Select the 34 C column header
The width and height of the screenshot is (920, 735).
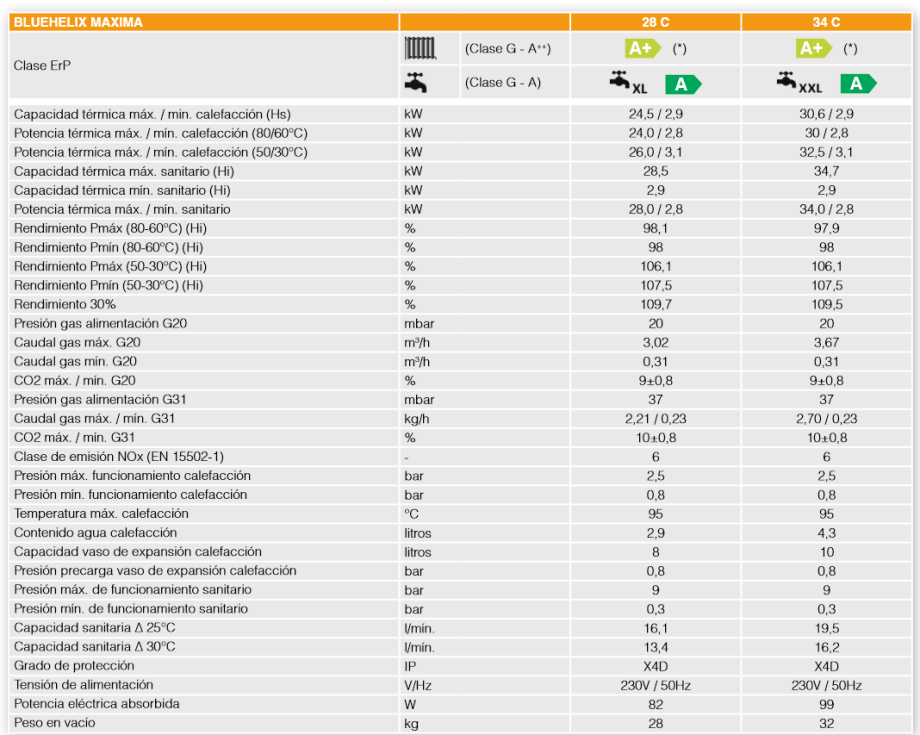[x=827, y=22]
